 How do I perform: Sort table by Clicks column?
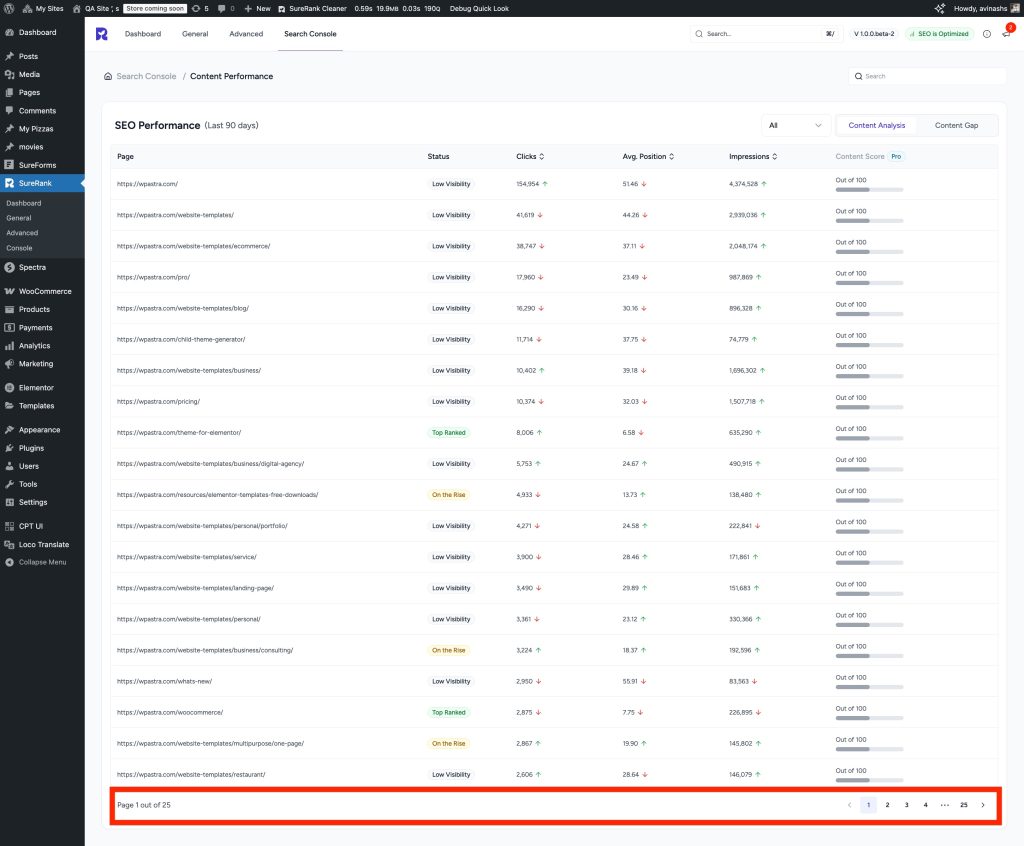coord(530,157)
